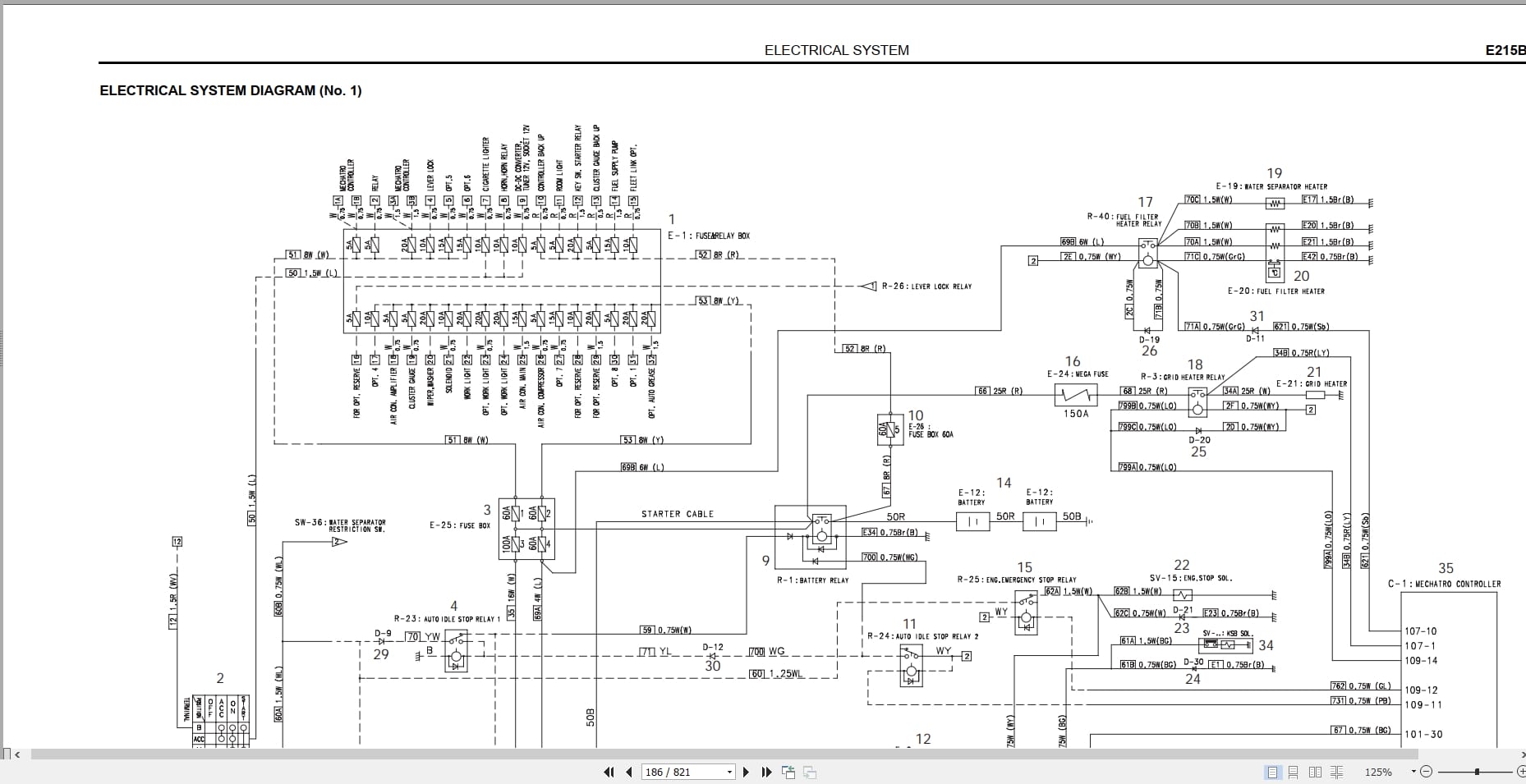Click controller pin '109-14'
The image size is (1526, 784).
click(x=1420, y=661)
